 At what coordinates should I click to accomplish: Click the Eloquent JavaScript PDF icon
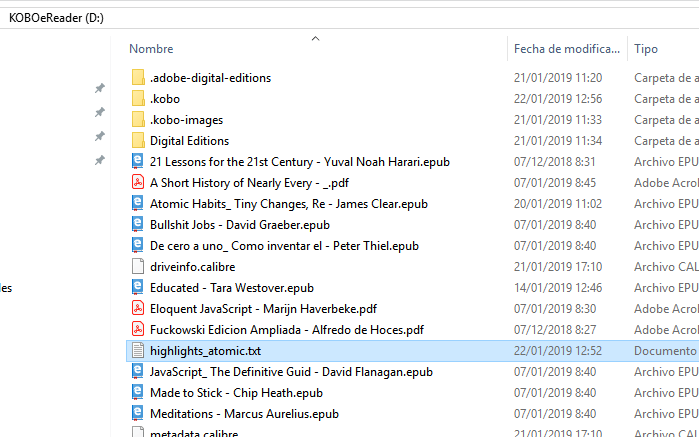tap(138, 308)
